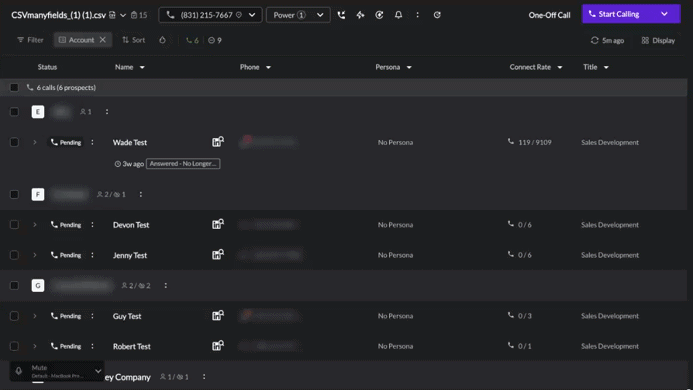Open three-dot menu for G account
Viewport: 693px width, 390px height.
click(x=166, y=286)
